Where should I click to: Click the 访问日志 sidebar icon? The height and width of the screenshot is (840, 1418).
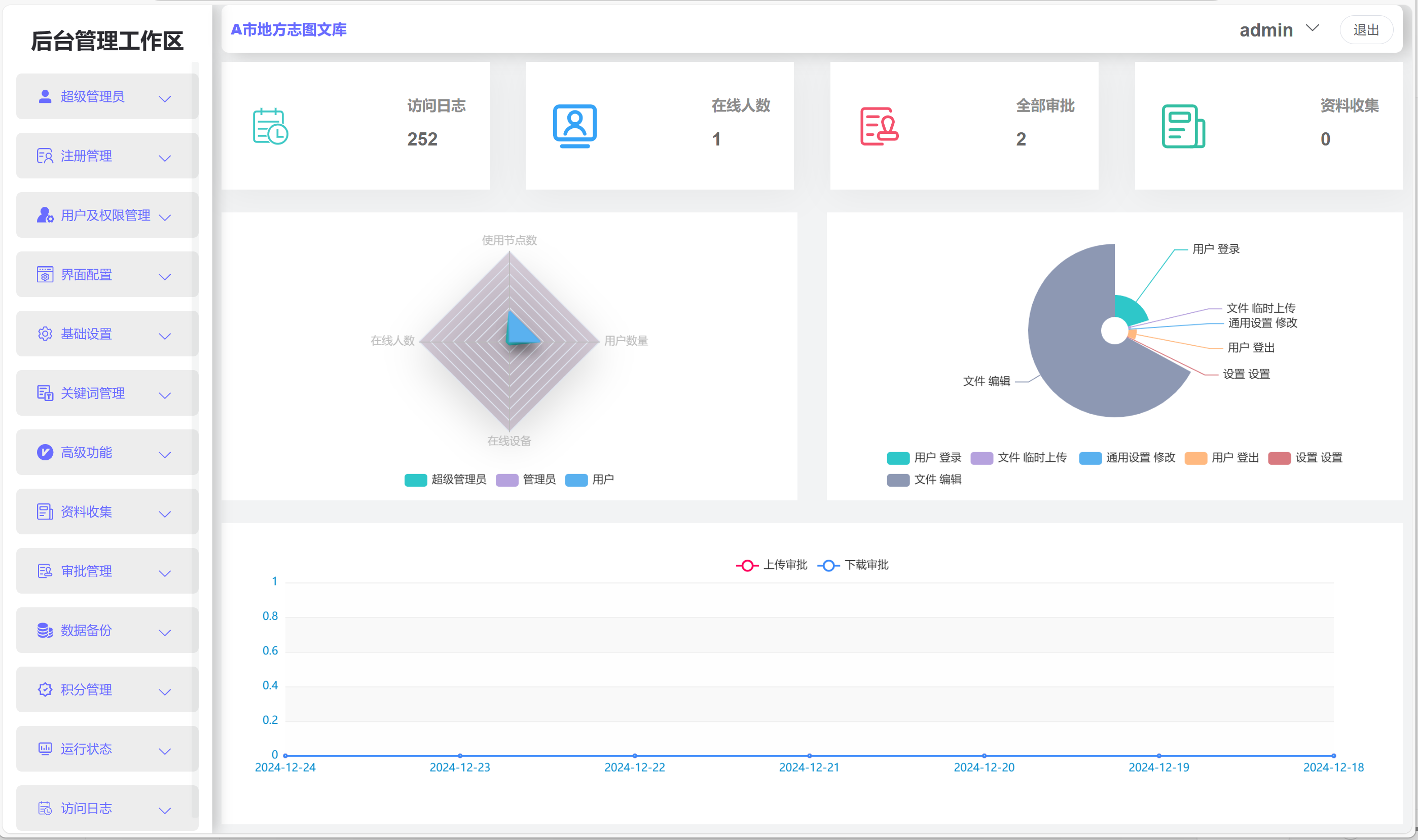pyautogui.click(x=45, y=808)
